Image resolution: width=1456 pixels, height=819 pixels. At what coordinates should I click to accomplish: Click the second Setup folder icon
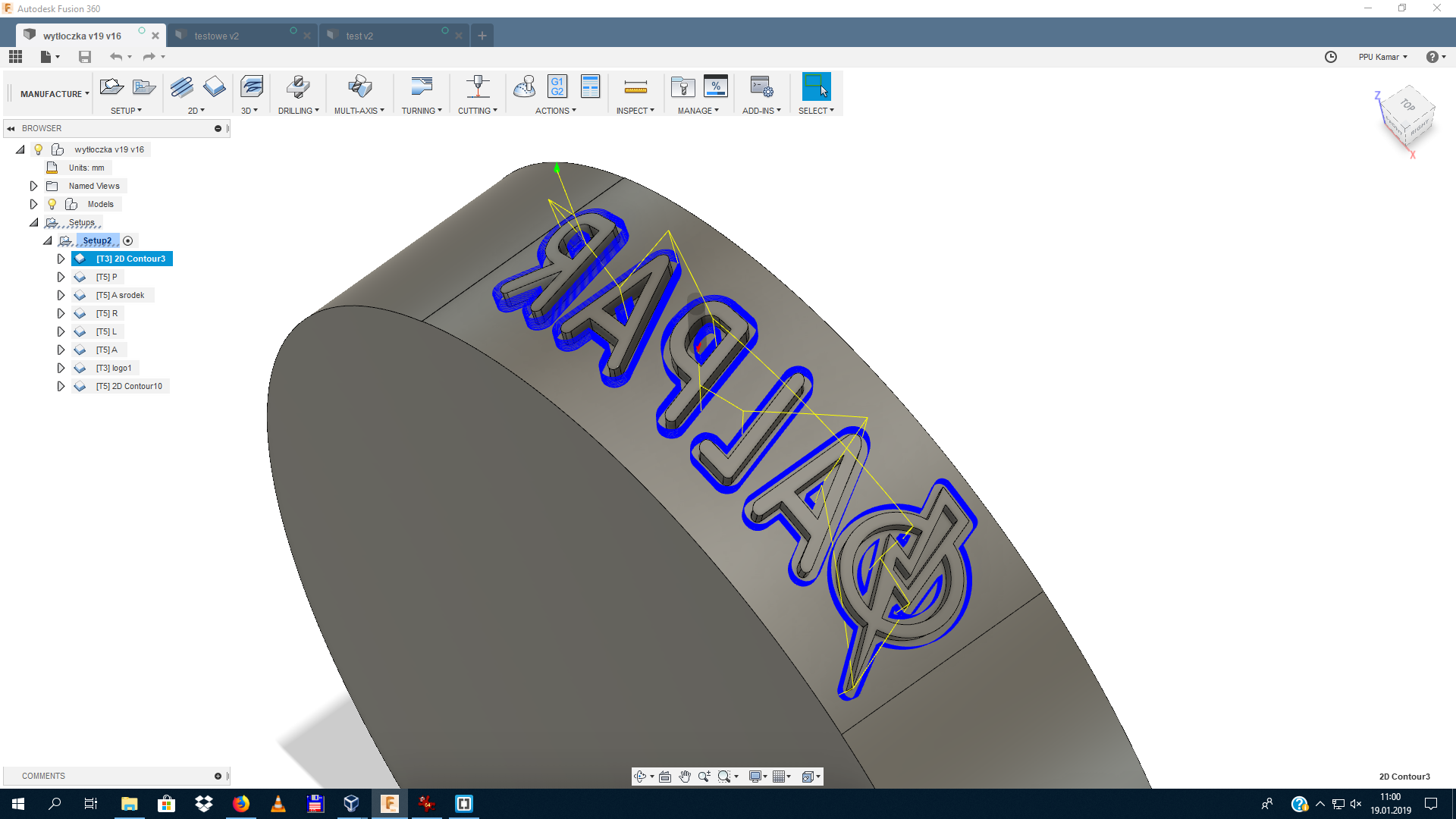[x=143, y=87]
